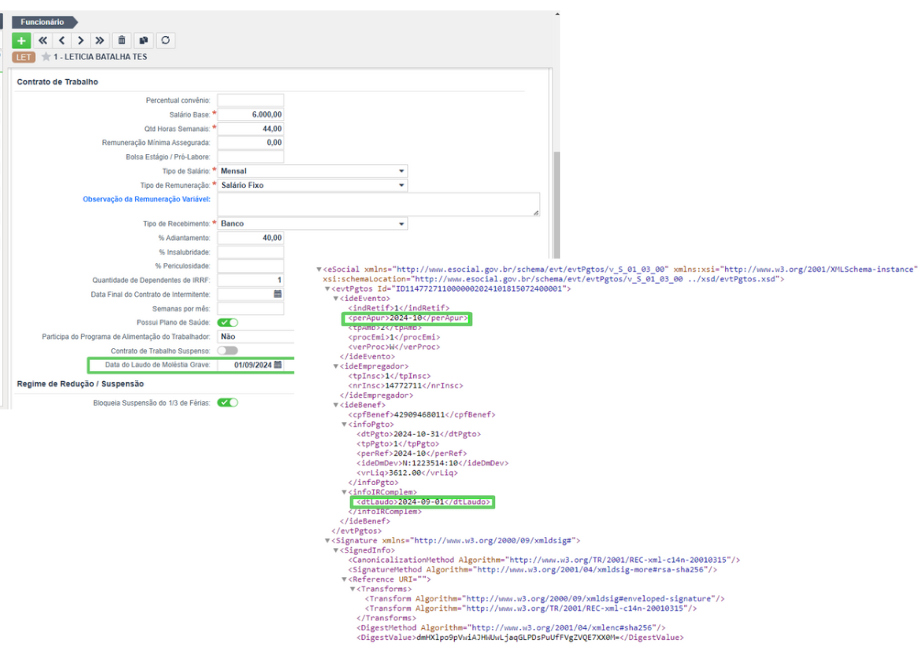Click the % Adiantamento field with 40,00
Image resolution: width=923 pixels, height=650 pixels.
tap(251, 238)
